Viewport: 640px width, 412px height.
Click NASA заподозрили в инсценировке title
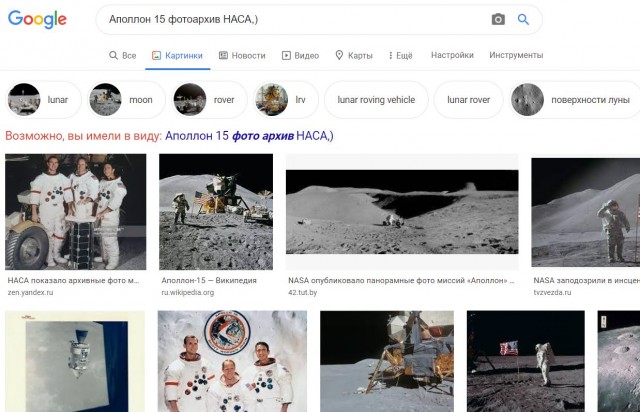click(587, 281)
